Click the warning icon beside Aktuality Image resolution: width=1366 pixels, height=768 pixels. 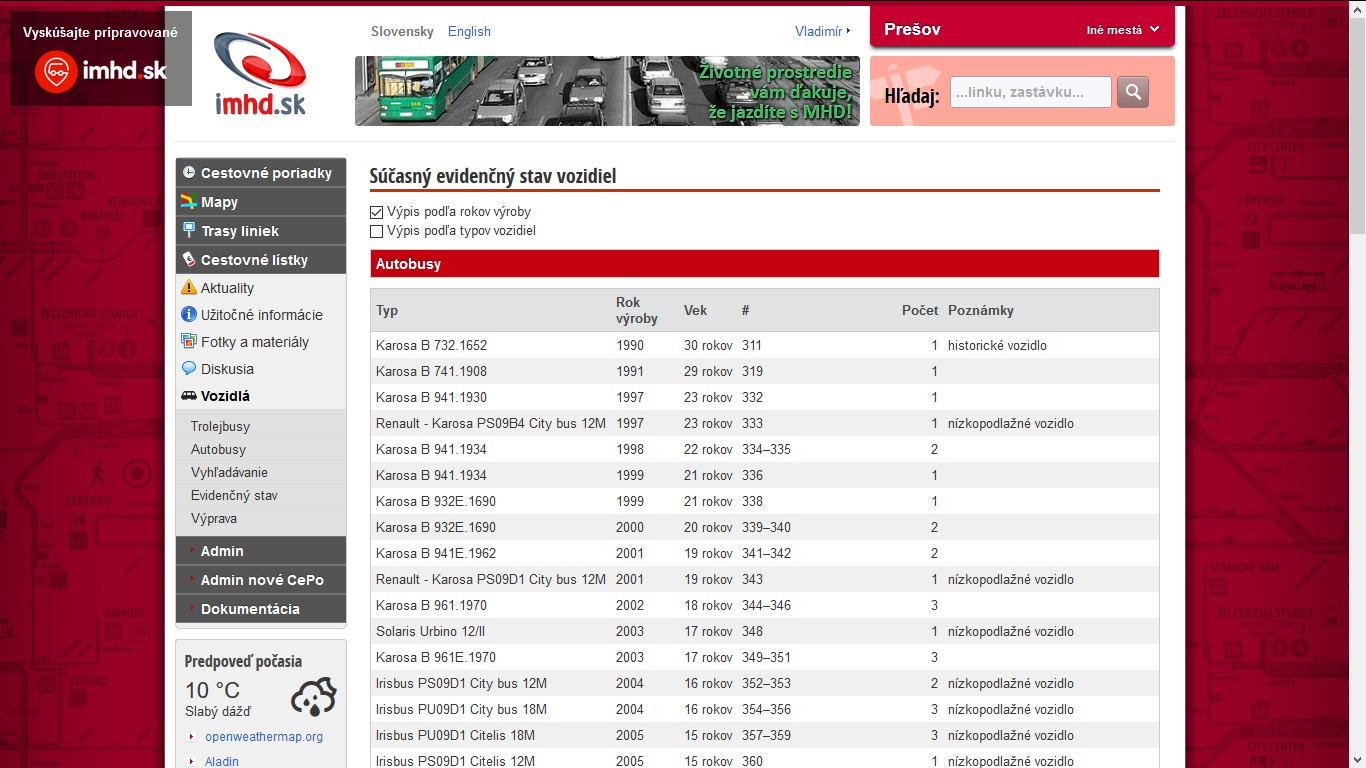pos(189,288)
